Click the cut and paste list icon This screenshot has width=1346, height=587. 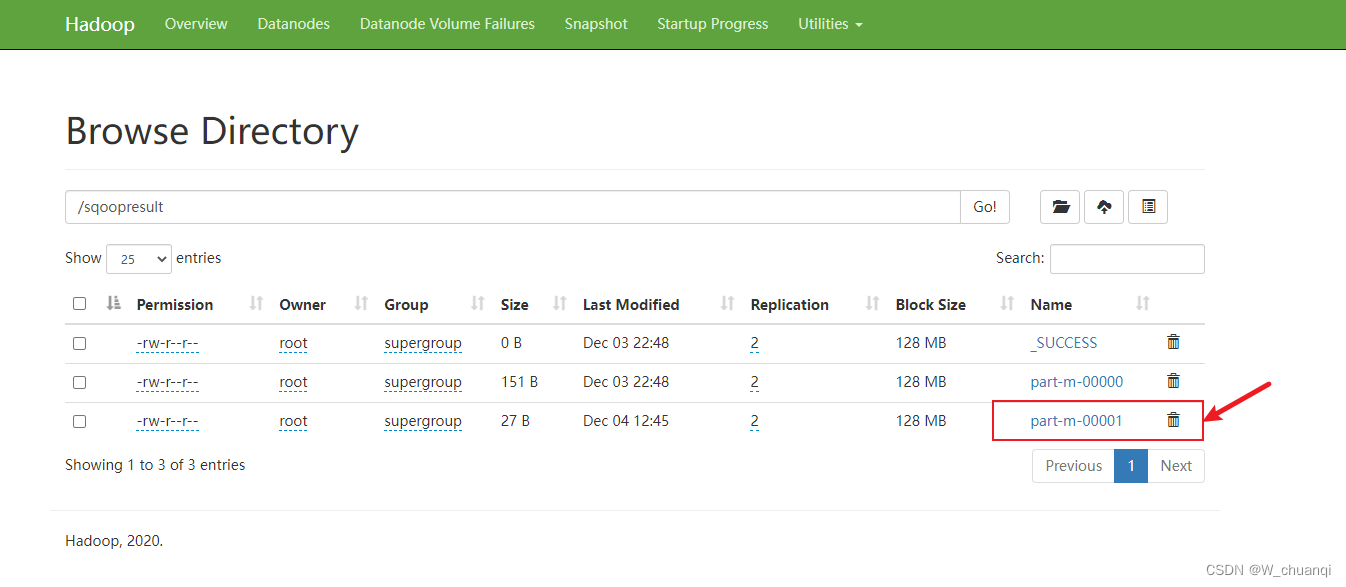pos(1148,207)
